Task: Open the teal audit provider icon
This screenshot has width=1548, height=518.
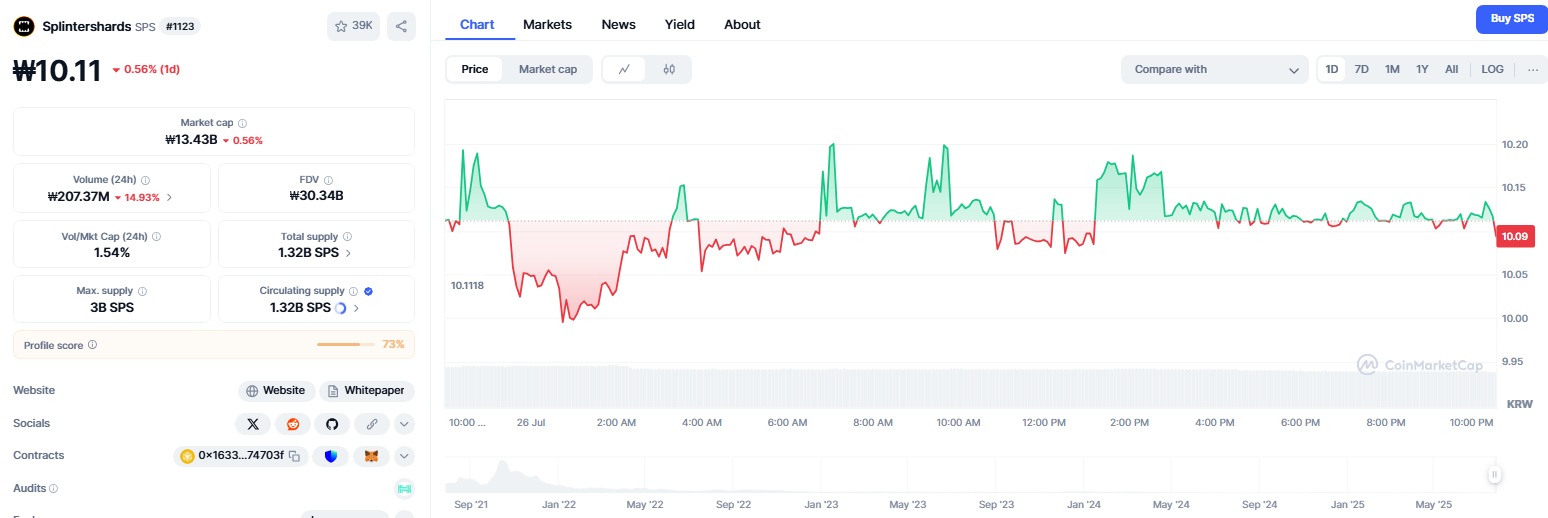Action: 405,489
